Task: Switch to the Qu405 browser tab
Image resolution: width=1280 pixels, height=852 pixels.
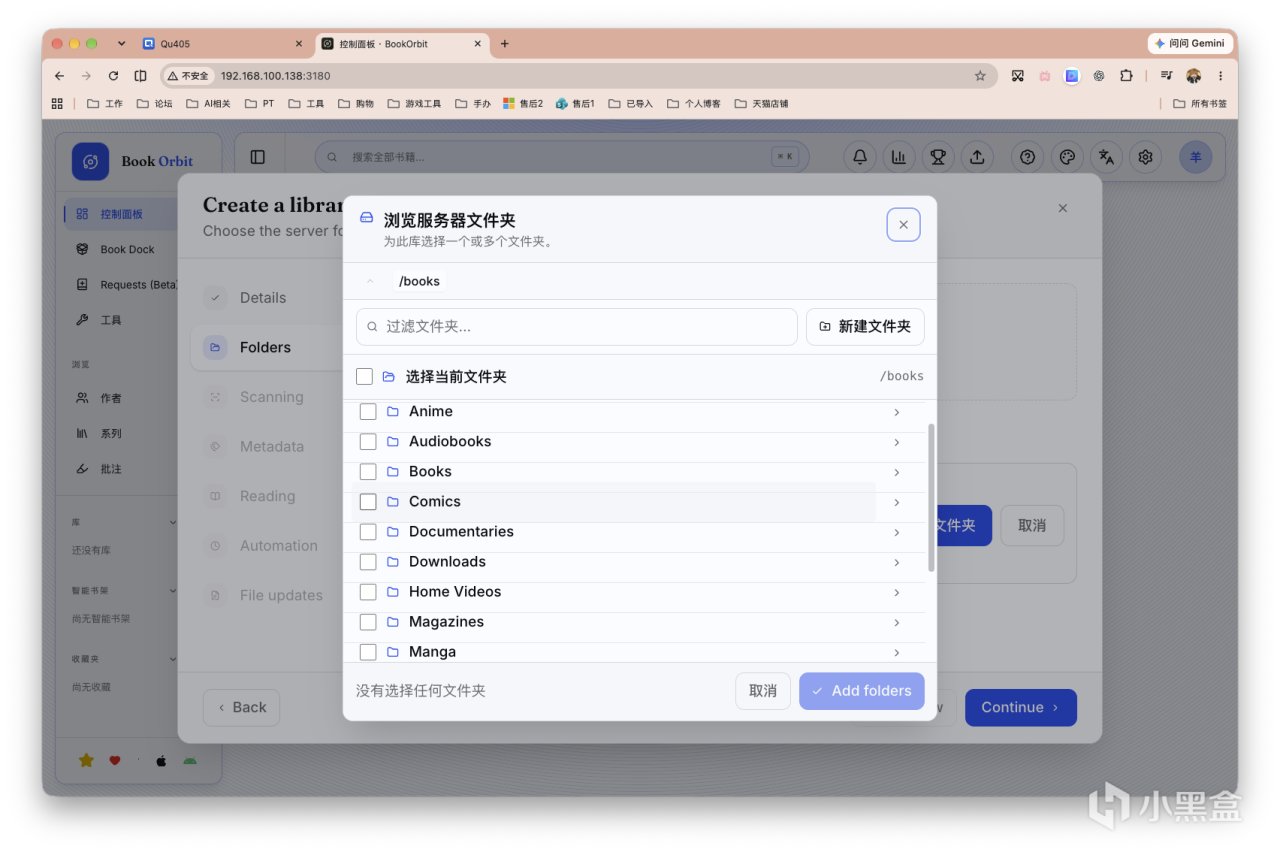Action: (220, 44)
